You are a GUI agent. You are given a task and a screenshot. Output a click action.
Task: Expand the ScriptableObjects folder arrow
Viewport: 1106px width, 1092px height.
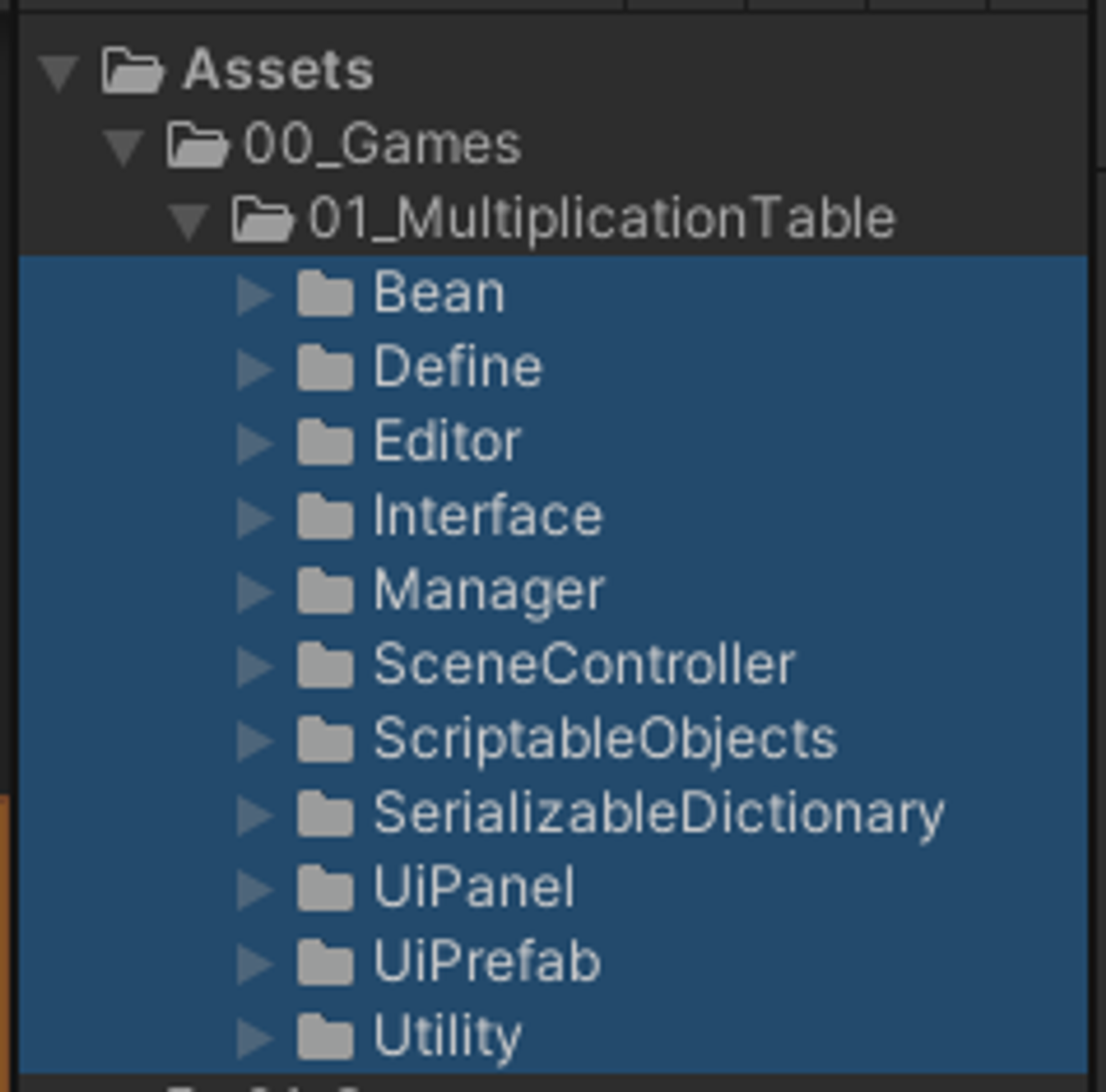tap(255, 741)
